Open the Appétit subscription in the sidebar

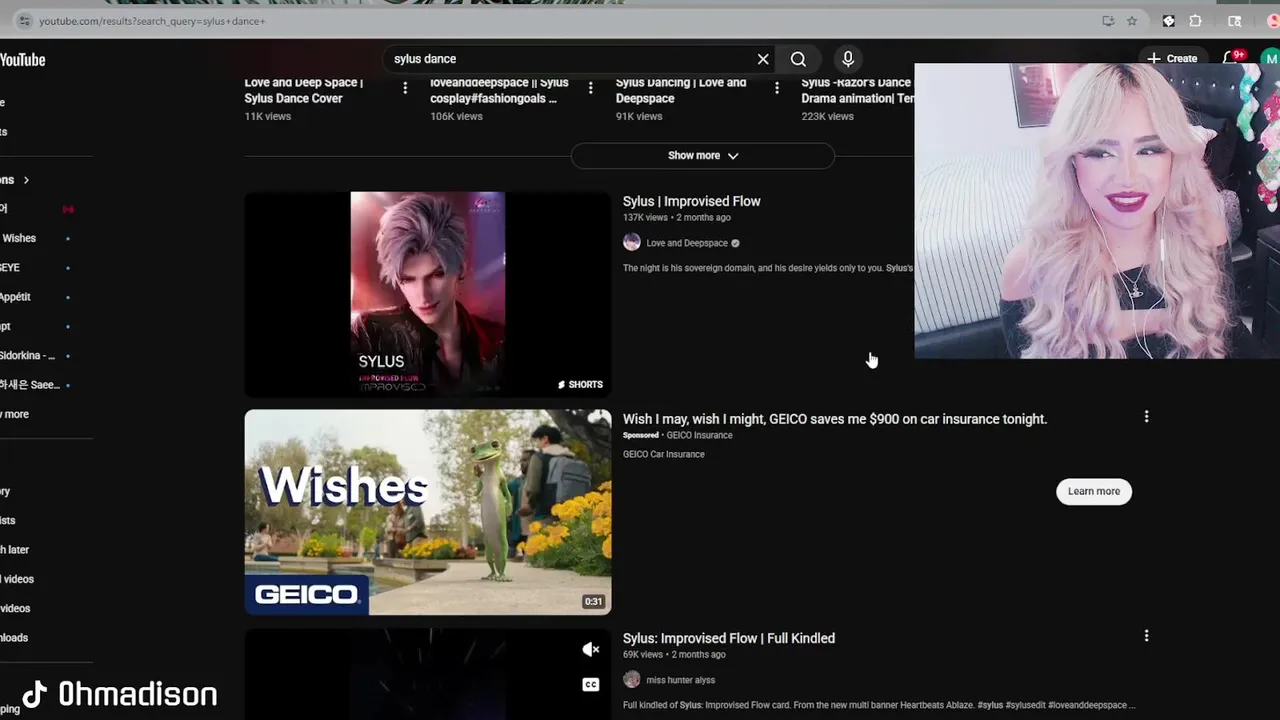pos(15,297)
